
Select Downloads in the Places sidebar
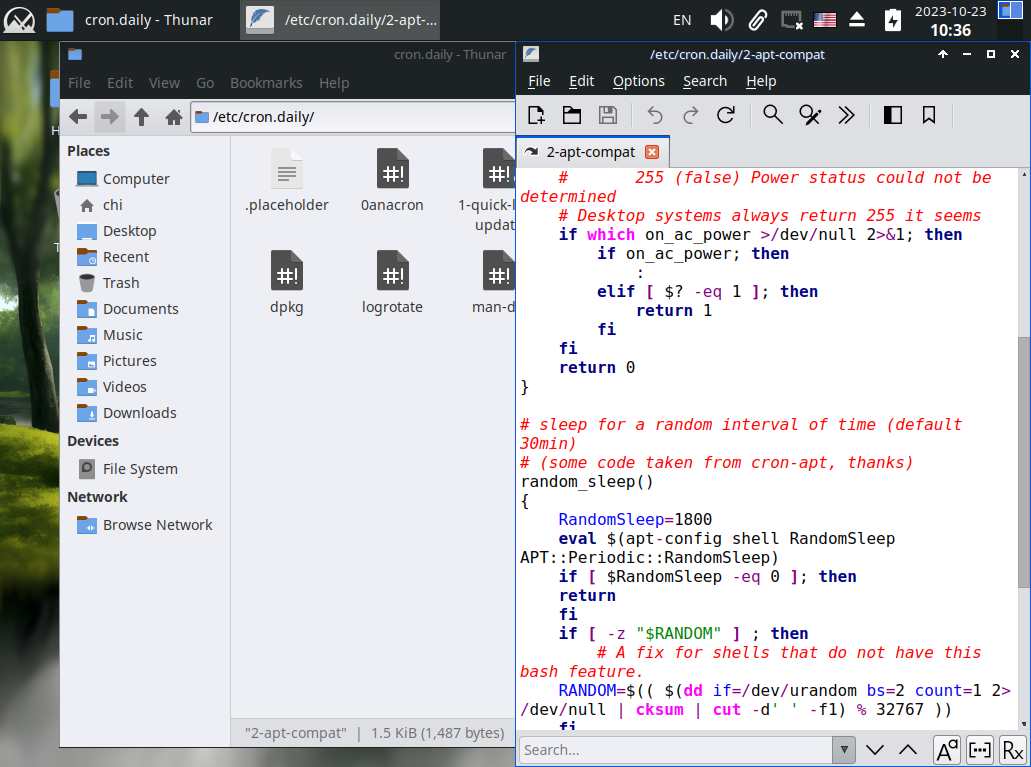[139, 413]
